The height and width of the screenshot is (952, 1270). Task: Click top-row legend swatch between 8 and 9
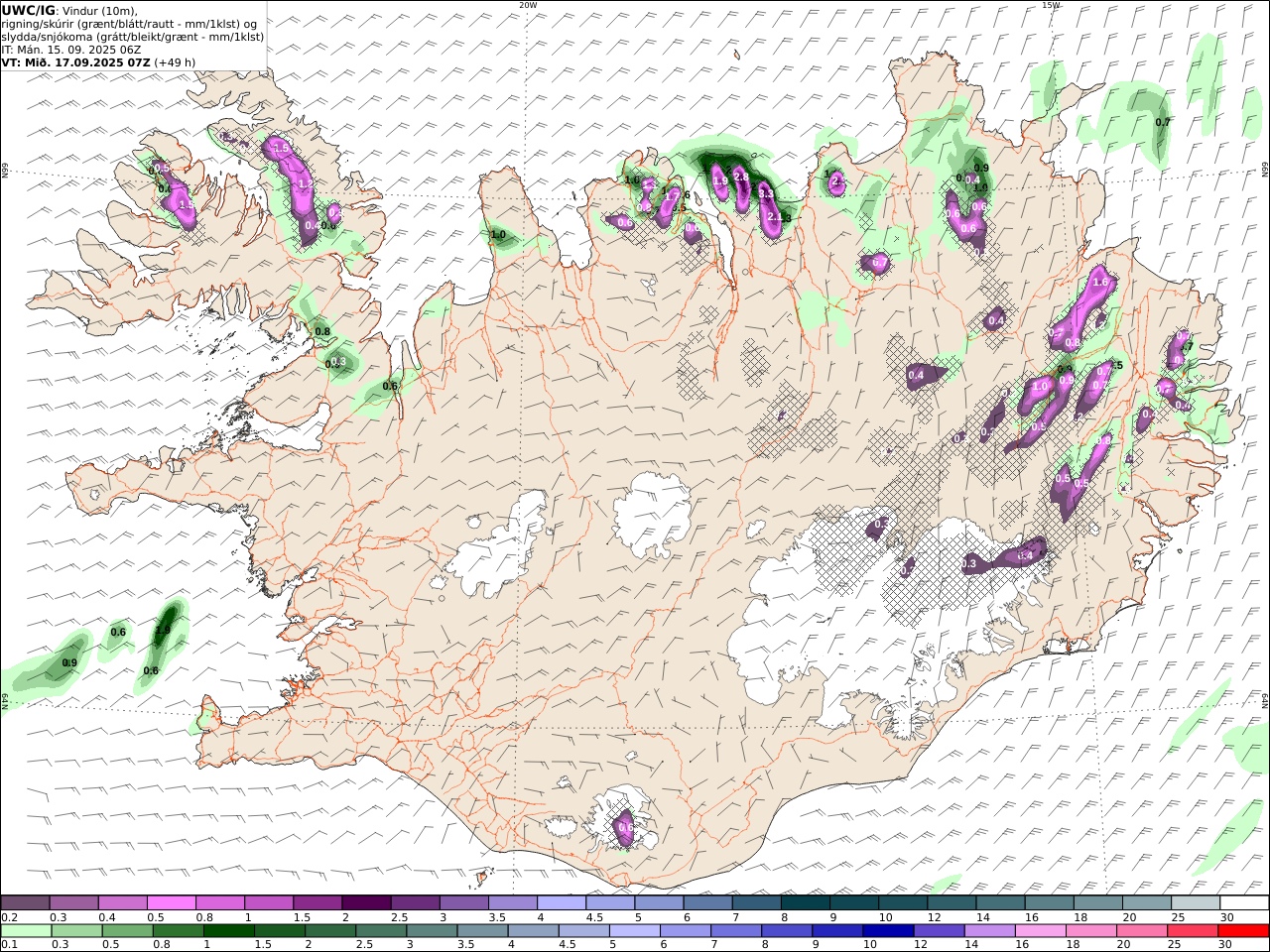click(805, 902)
